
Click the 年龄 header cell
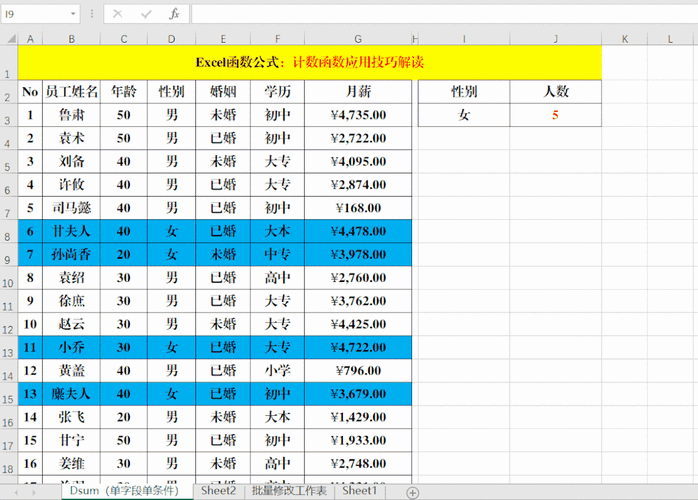point(124,92)
